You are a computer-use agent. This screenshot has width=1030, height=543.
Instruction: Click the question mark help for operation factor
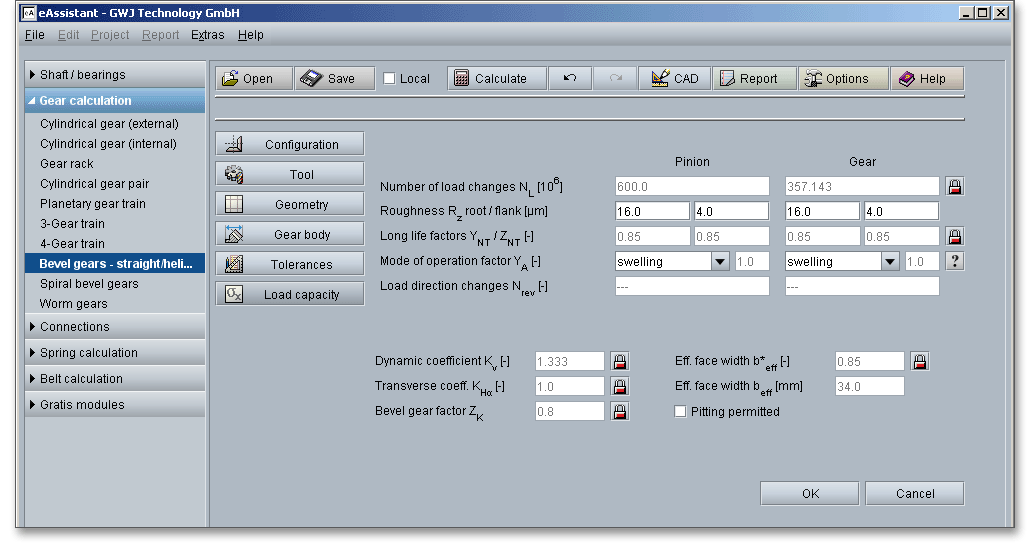click(954, 261)
